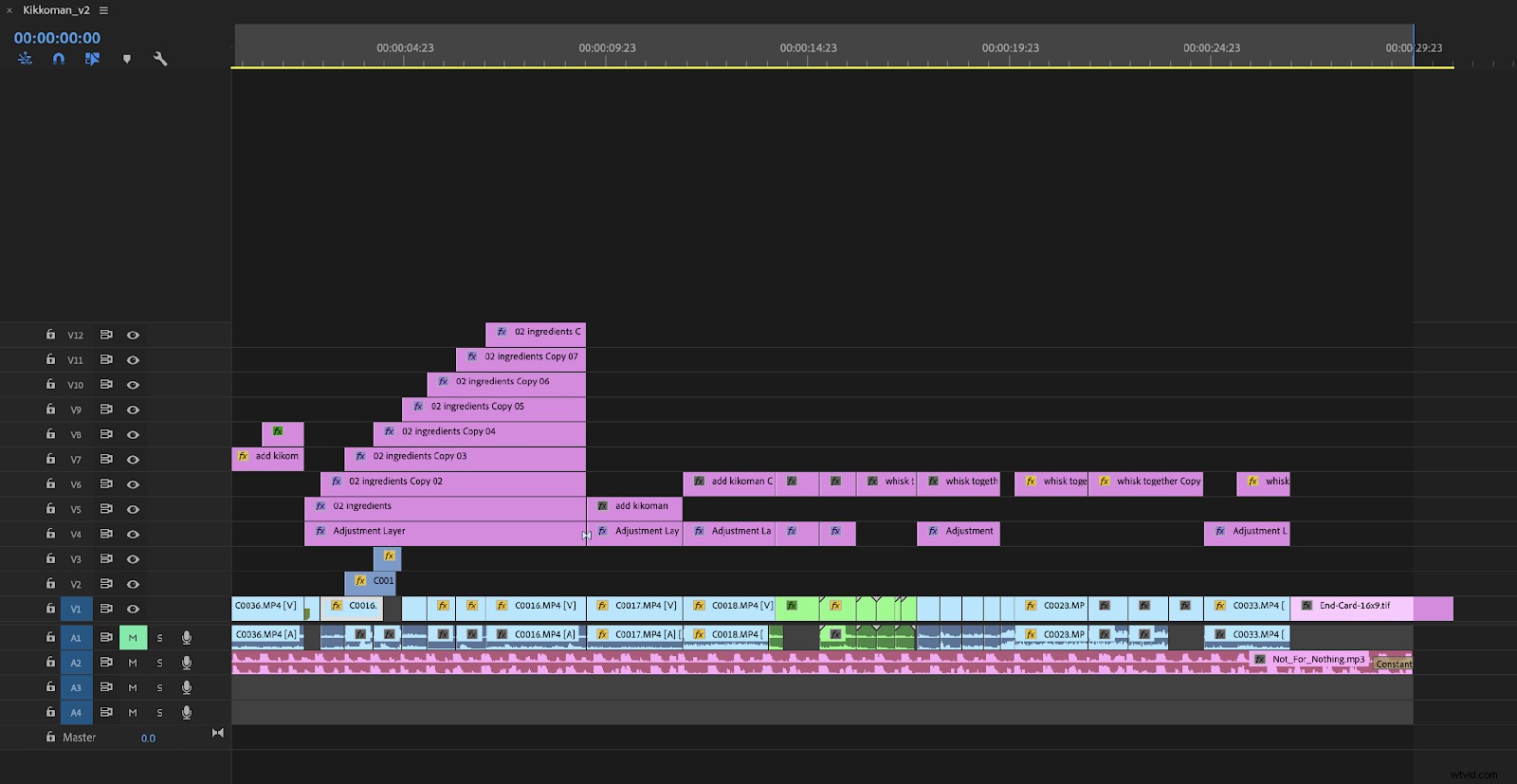
Task: Open Timeline Display Settings wrench
Action: click(160, 59)
